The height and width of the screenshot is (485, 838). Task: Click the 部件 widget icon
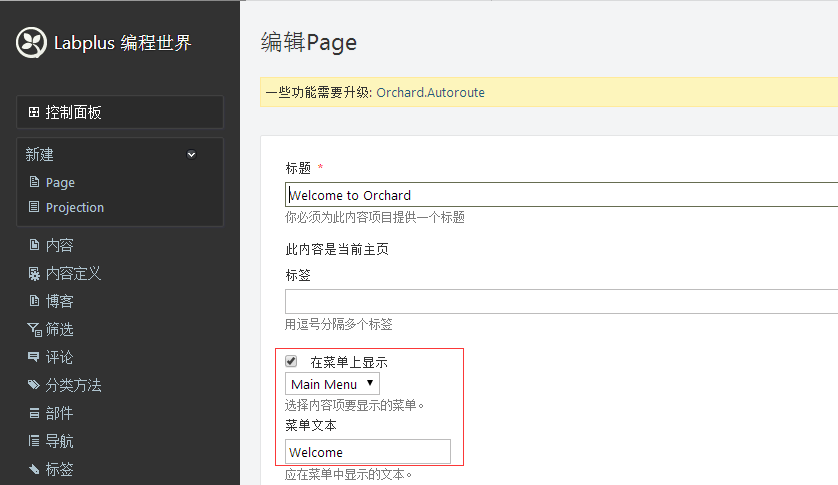tap(34, 413)
